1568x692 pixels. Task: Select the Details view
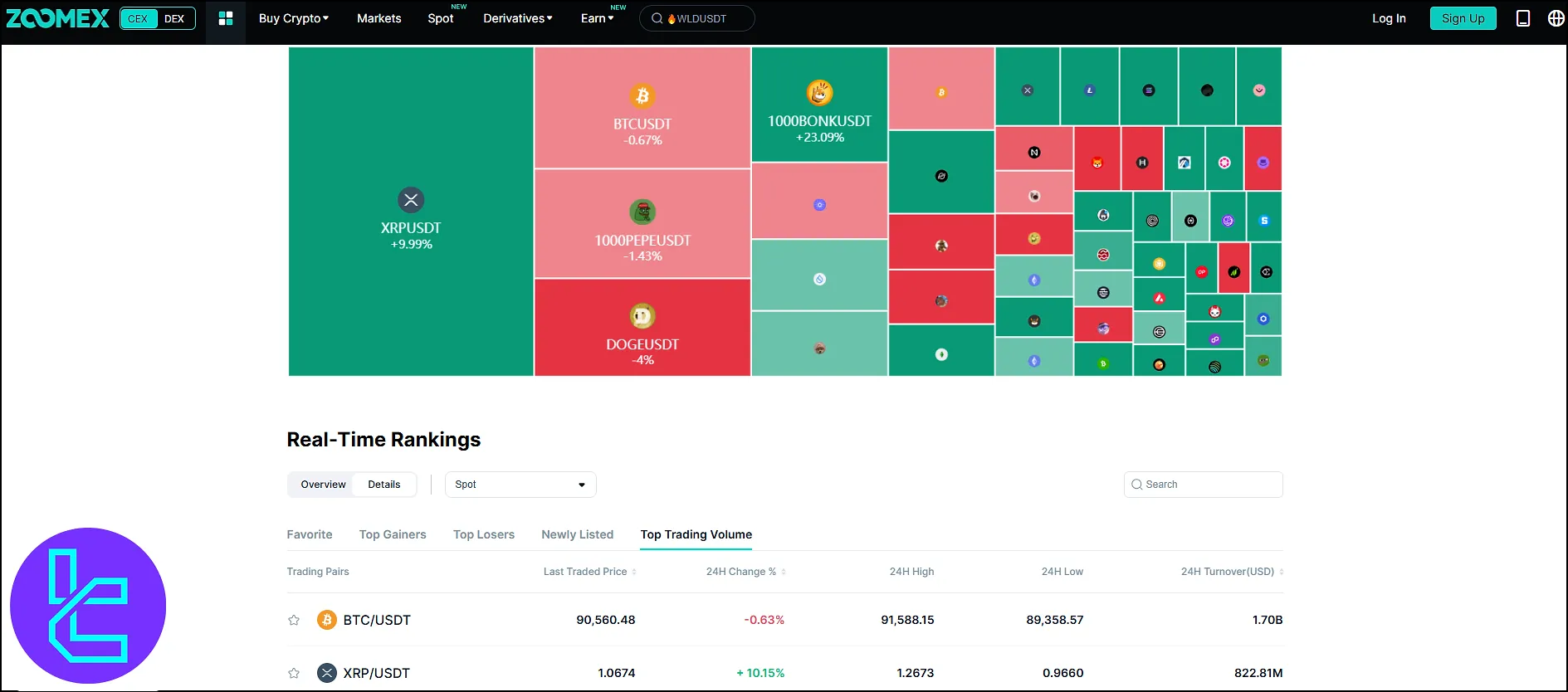pos(384,485)
